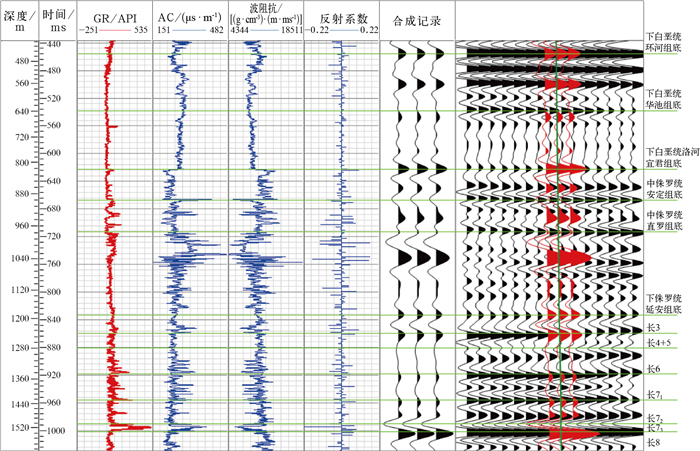Select the 长4+5 horizon marker label
This screenshot has height=451, width=700.
[659, 345]
